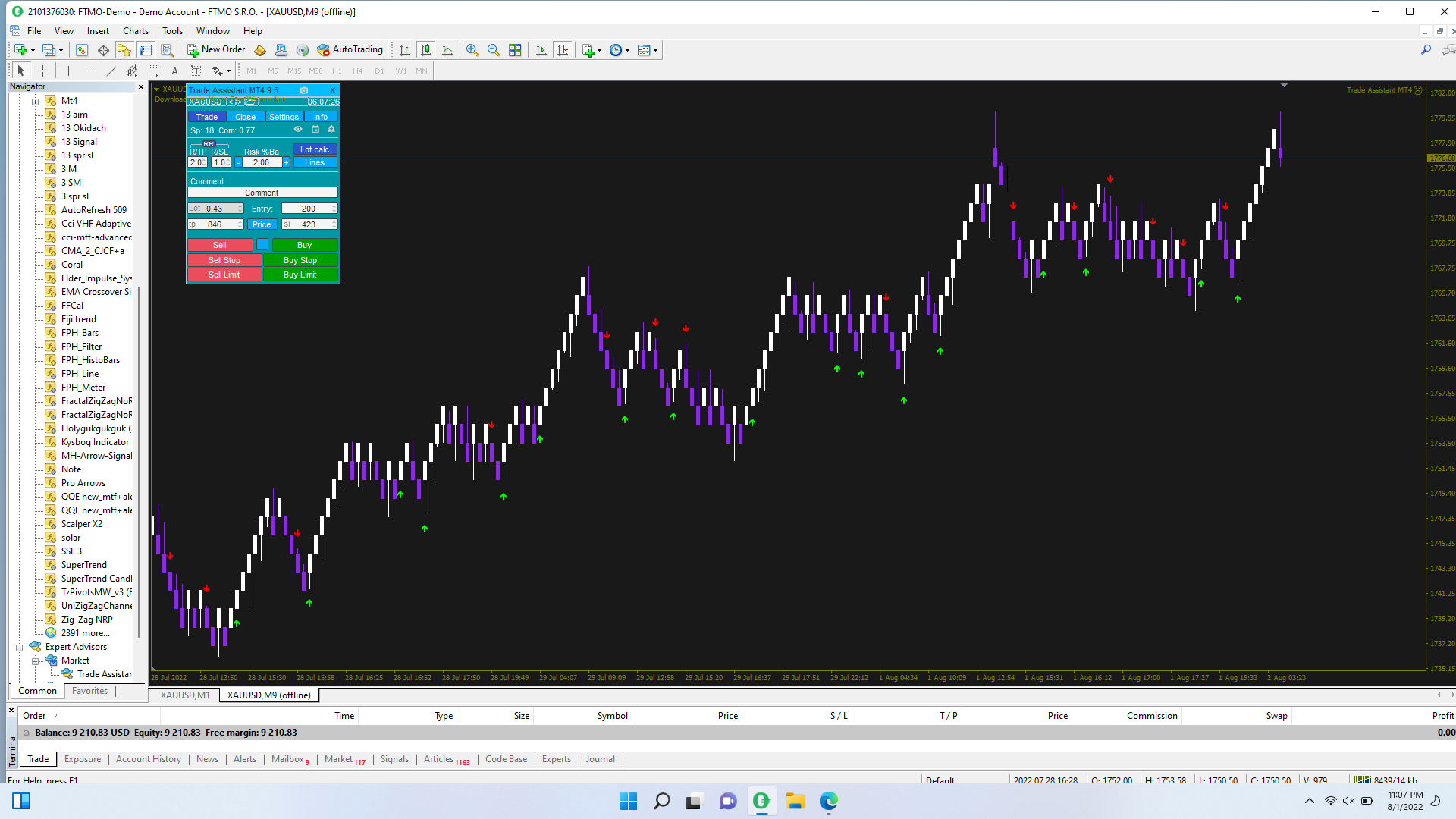Switch to the Account History tab

coord(149,759)
